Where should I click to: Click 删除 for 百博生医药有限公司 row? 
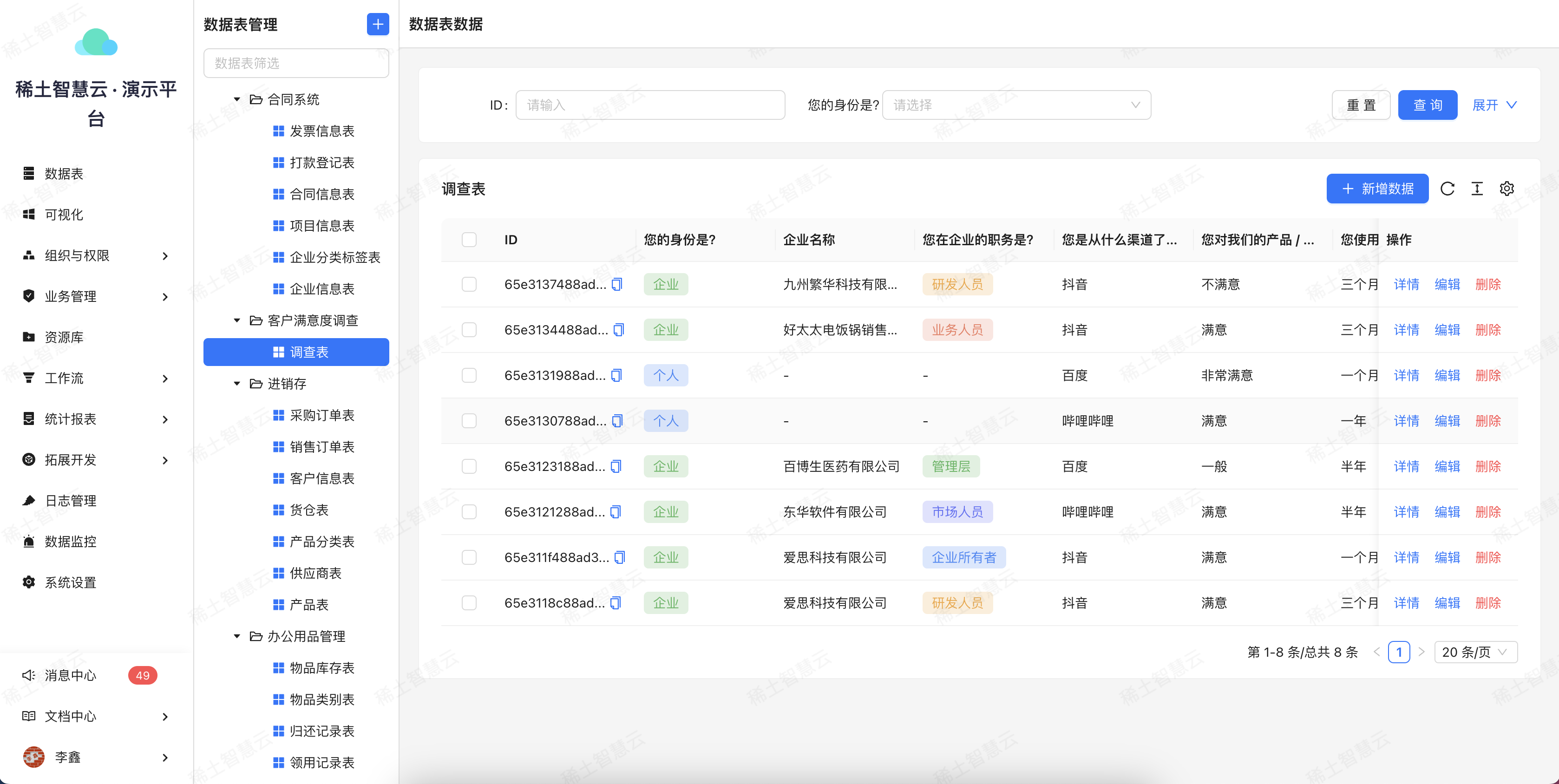click(x=1487, y=466)
